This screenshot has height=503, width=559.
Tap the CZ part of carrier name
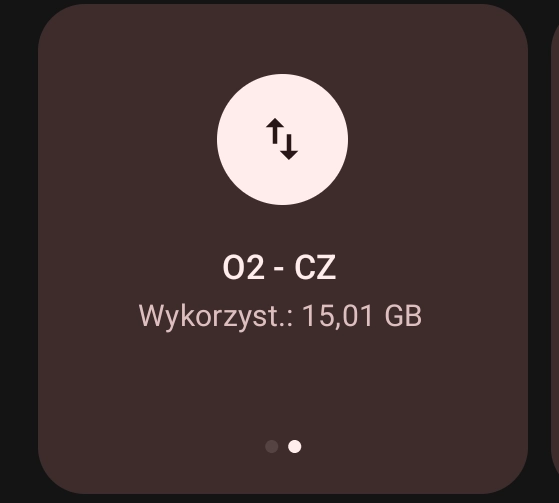click(x=315, y=267)
